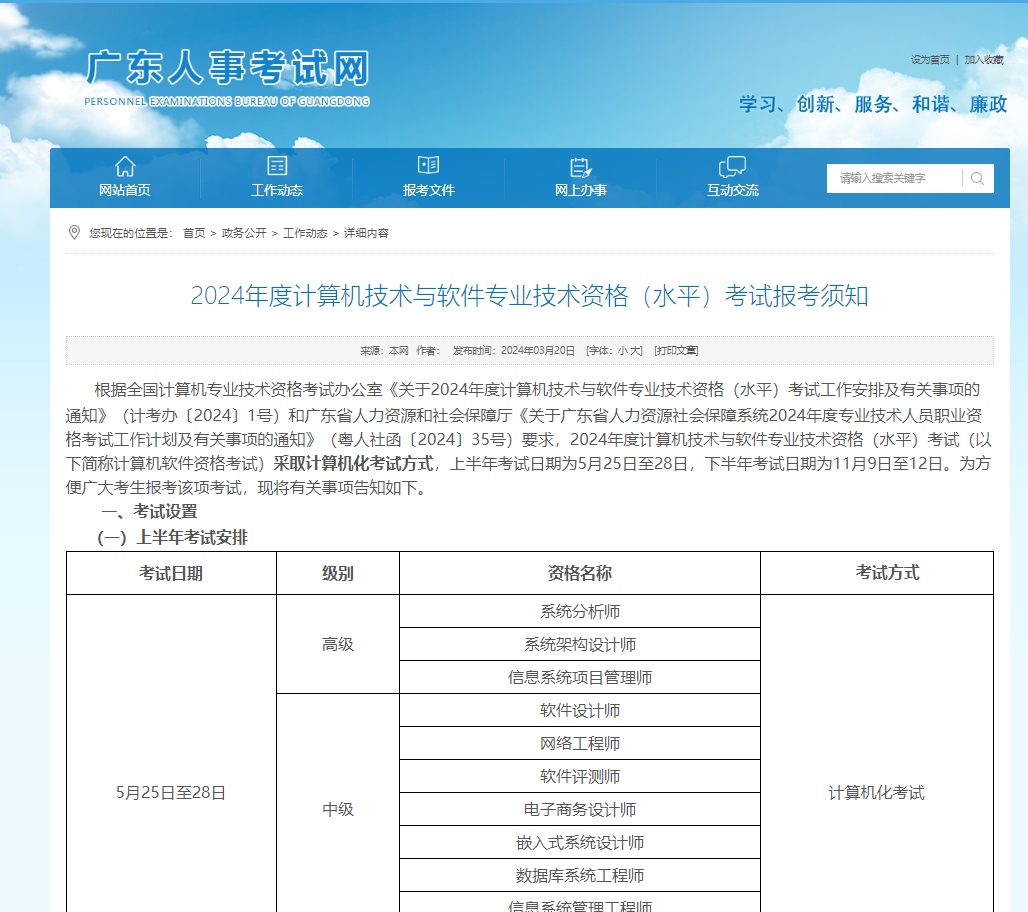Image resolution: width=1028 pixels, height=912 pixels.
Task: Open the 互动交流 navigation menu
Action: coord(733,188)
